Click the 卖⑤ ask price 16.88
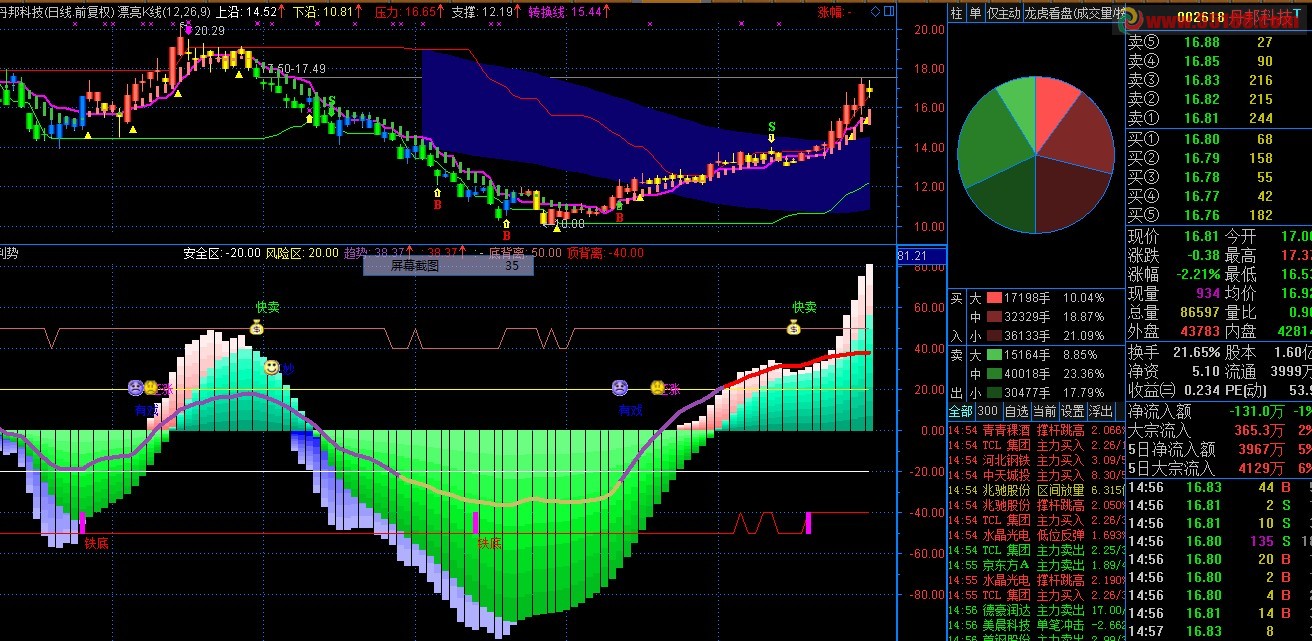The width and height of the screenshot is (1312, 641). (1201, 42)
